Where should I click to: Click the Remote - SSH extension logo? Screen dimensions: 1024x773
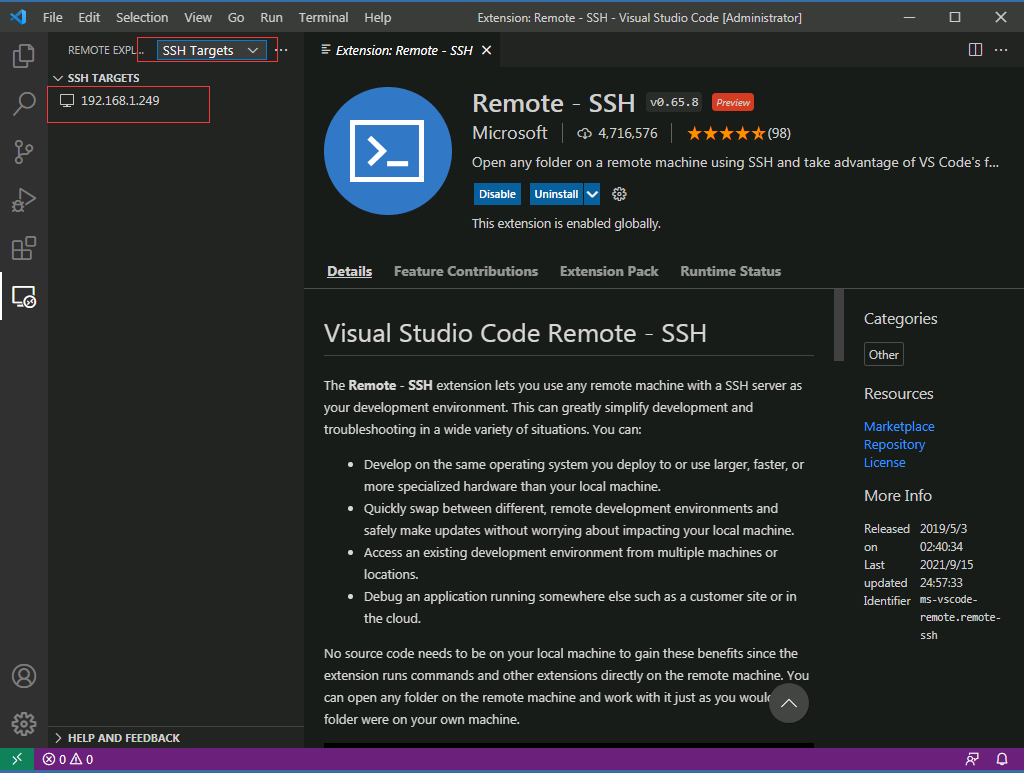388,151
